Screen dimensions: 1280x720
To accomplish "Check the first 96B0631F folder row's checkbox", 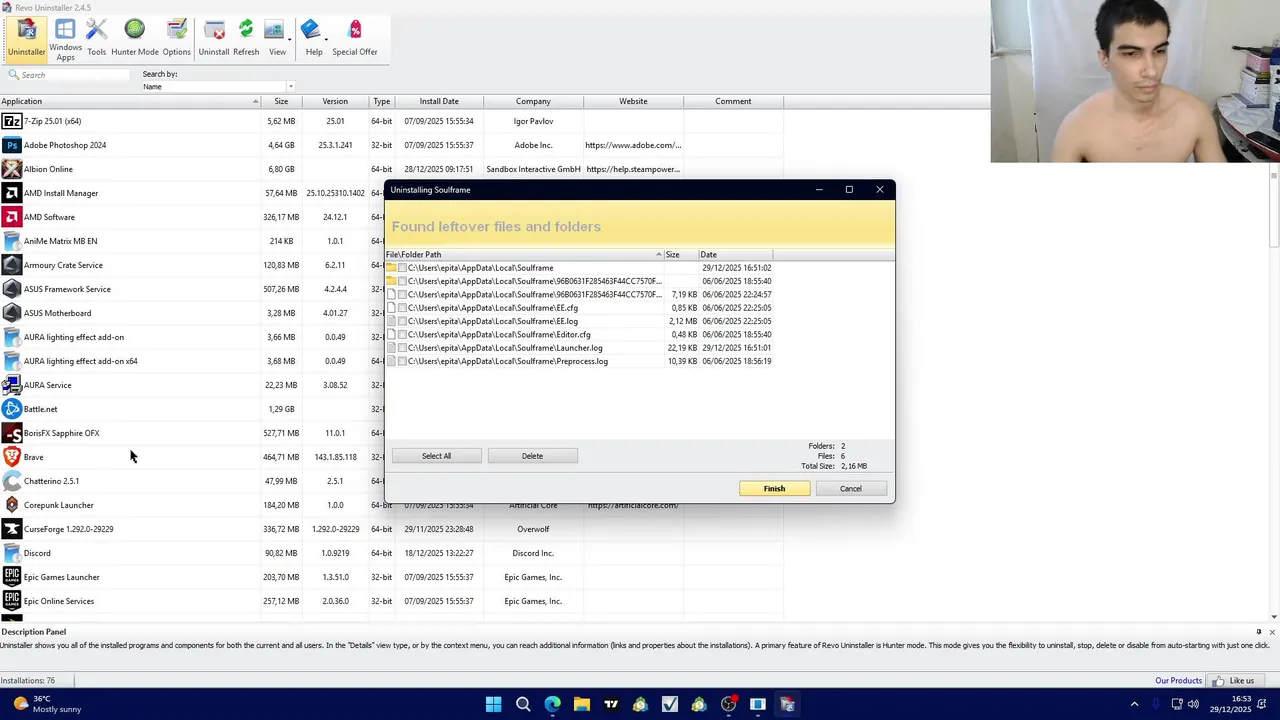I will pyautogui.click(x=402, y=281).
